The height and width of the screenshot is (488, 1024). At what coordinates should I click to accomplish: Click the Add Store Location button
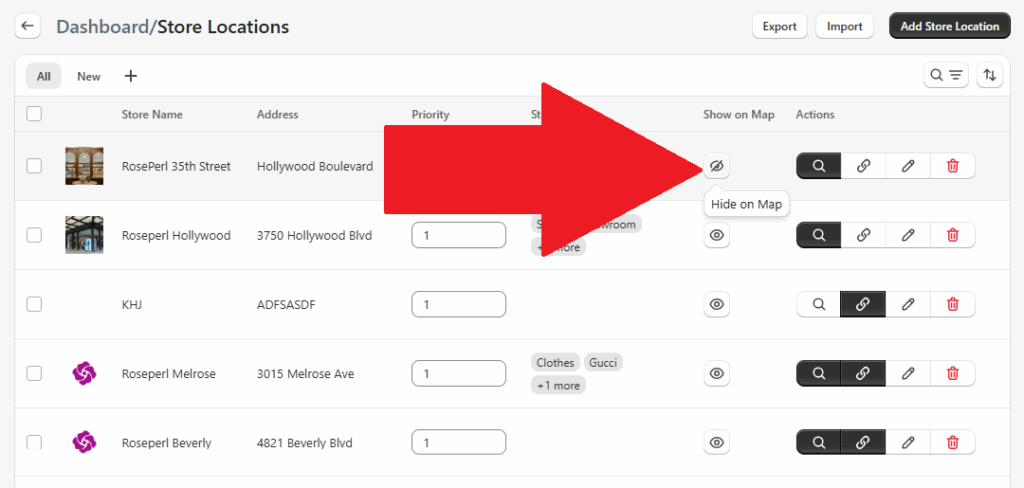pyautogui.click(x=949, y=26)
